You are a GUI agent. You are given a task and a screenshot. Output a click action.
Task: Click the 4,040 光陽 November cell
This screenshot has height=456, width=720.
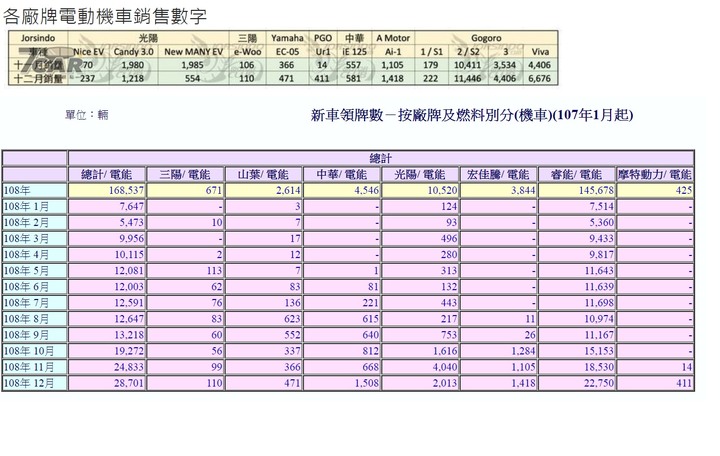pyautogui.click(x=420, y=367)
